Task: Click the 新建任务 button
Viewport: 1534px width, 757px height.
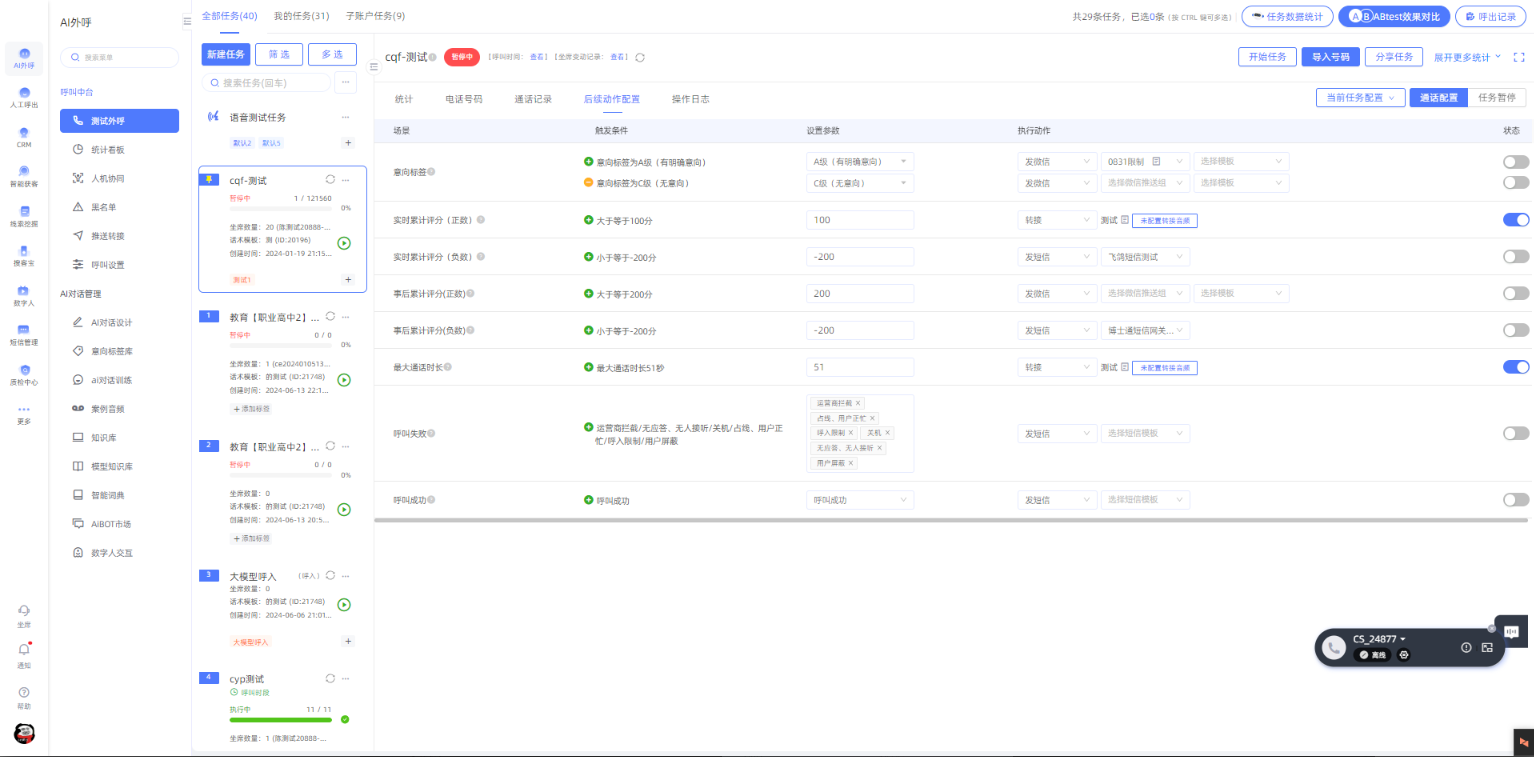Action: (x=225, y=55)
